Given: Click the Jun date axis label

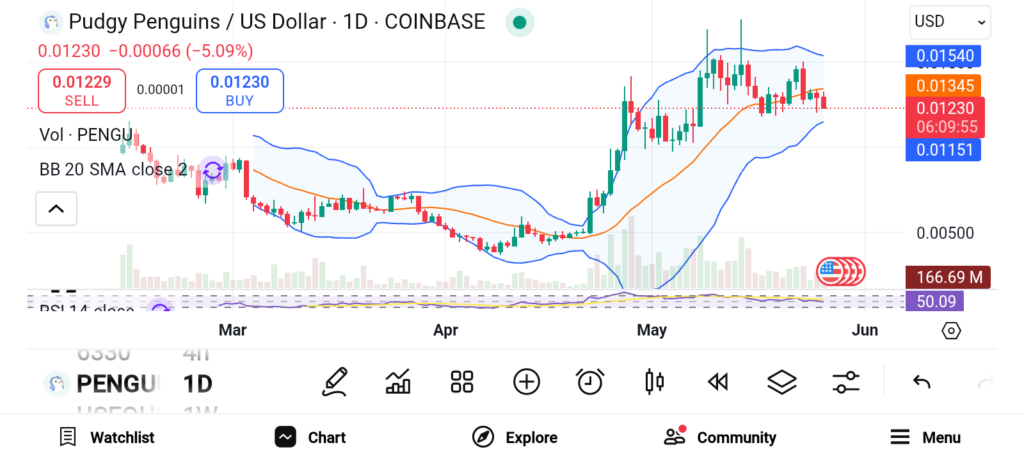Looking at the screenshot, I should pos(864,330).
